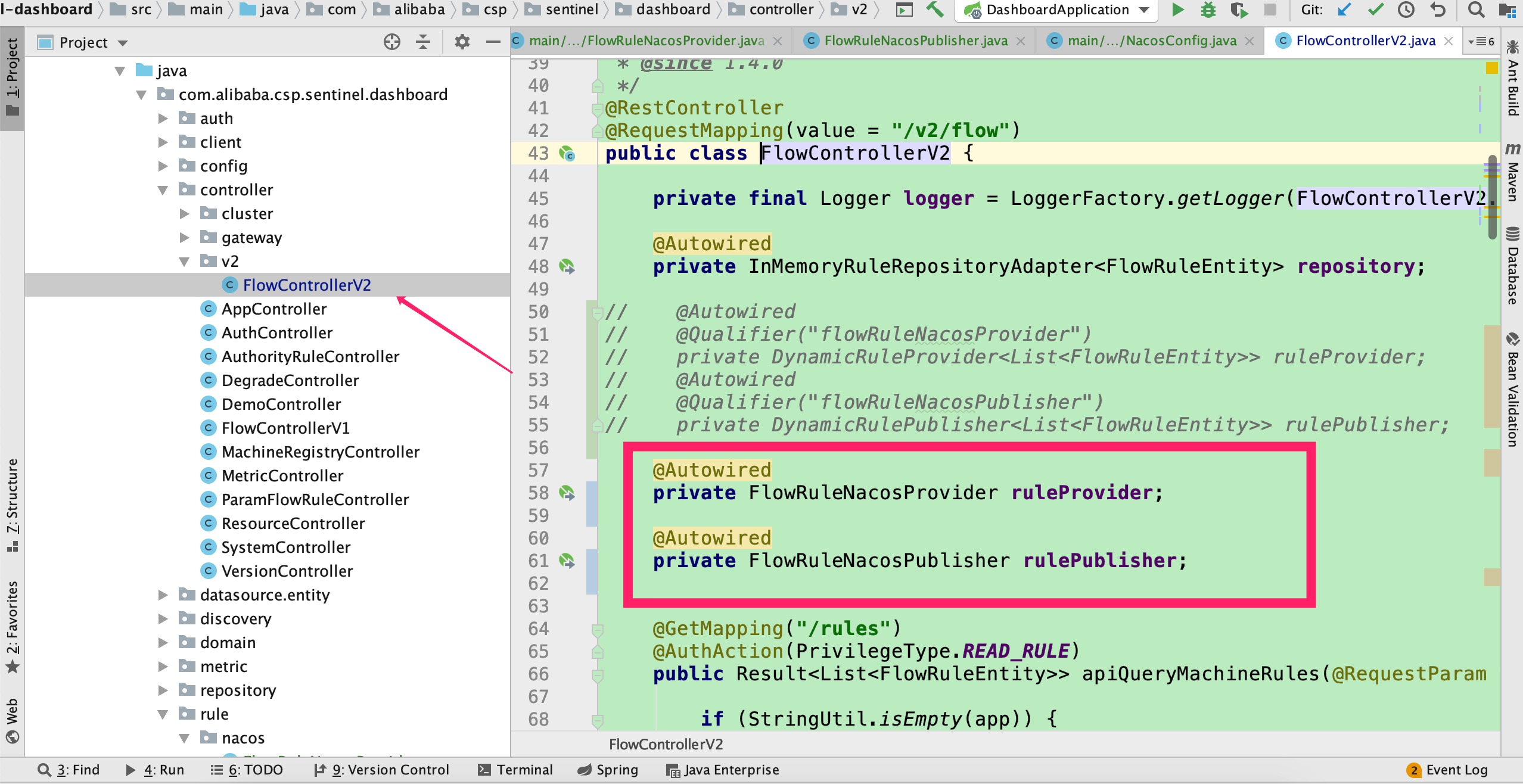
Task: Select FlowControllerV1 in the project tree
Action: coord(285,428)
